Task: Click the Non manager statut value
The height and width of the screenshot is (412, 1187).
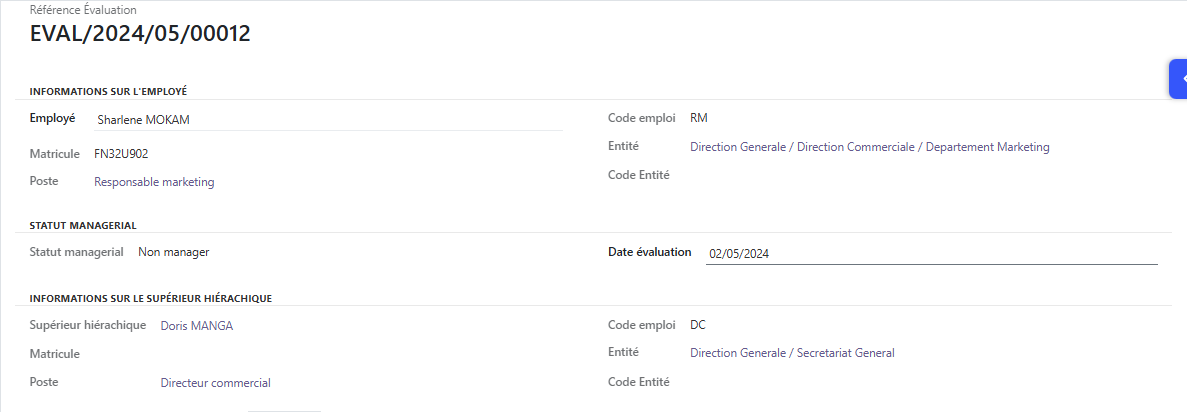Action: click(173, 252)
